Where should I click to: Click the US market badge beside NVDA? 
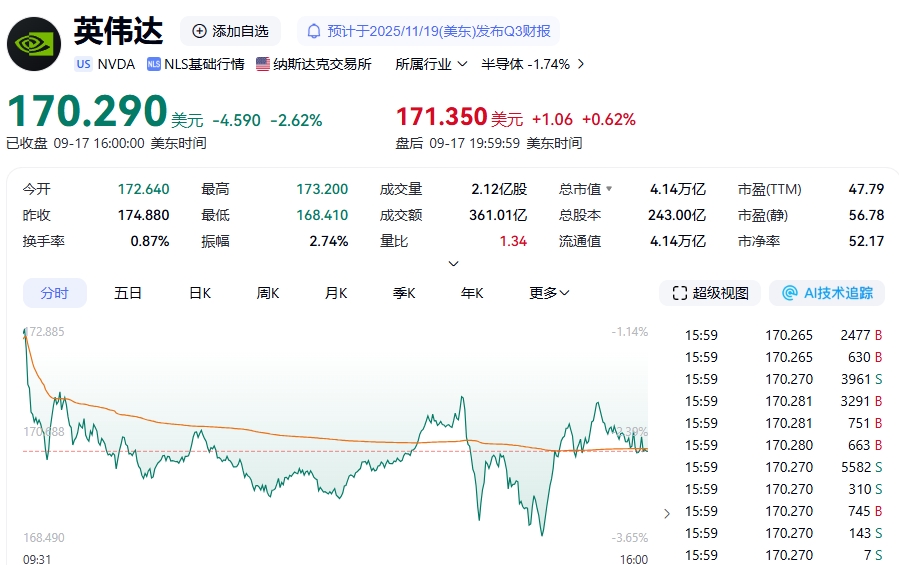point(84,64)
